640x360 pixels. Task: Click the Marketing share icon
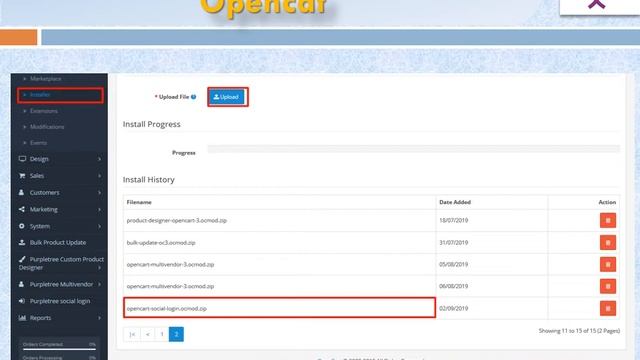tap(22, 209)
